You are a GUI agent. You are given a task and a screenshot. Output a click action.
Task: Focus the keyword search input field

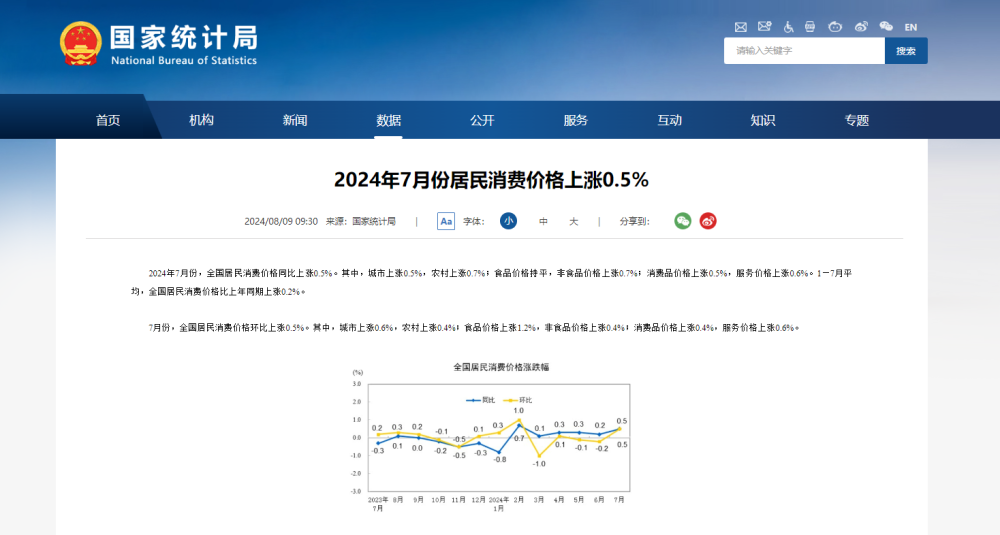[804, 51]
